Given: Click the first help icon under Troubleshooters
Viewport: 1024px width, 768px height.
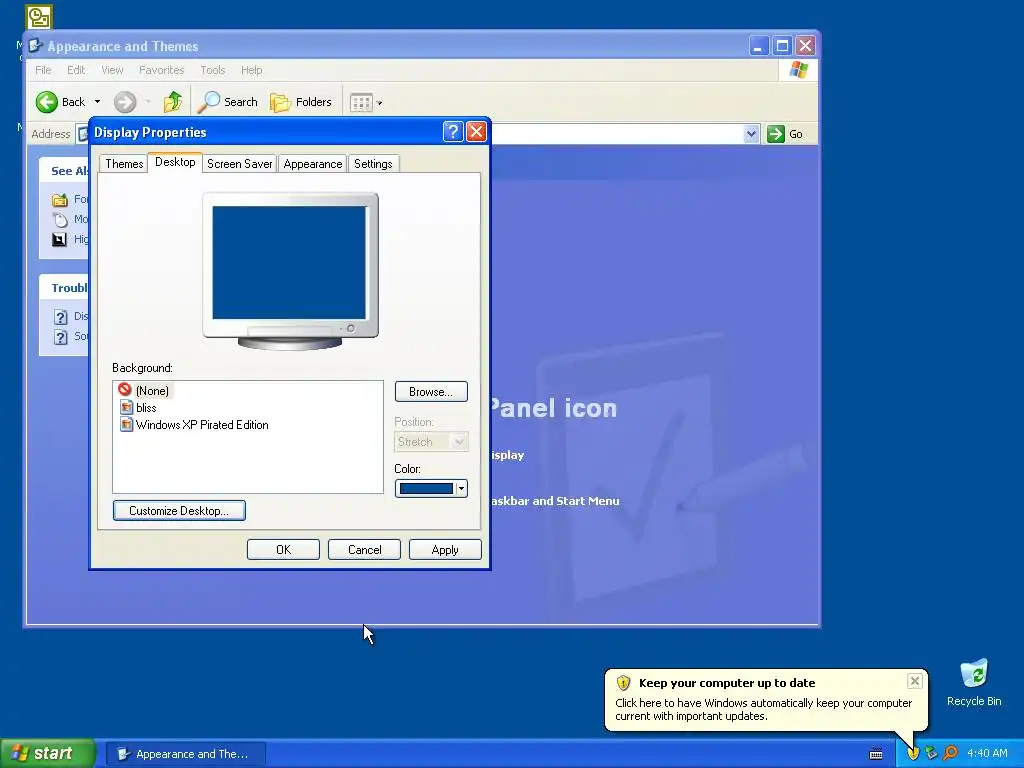Looking at the screenshot, I should click(60, 317).
